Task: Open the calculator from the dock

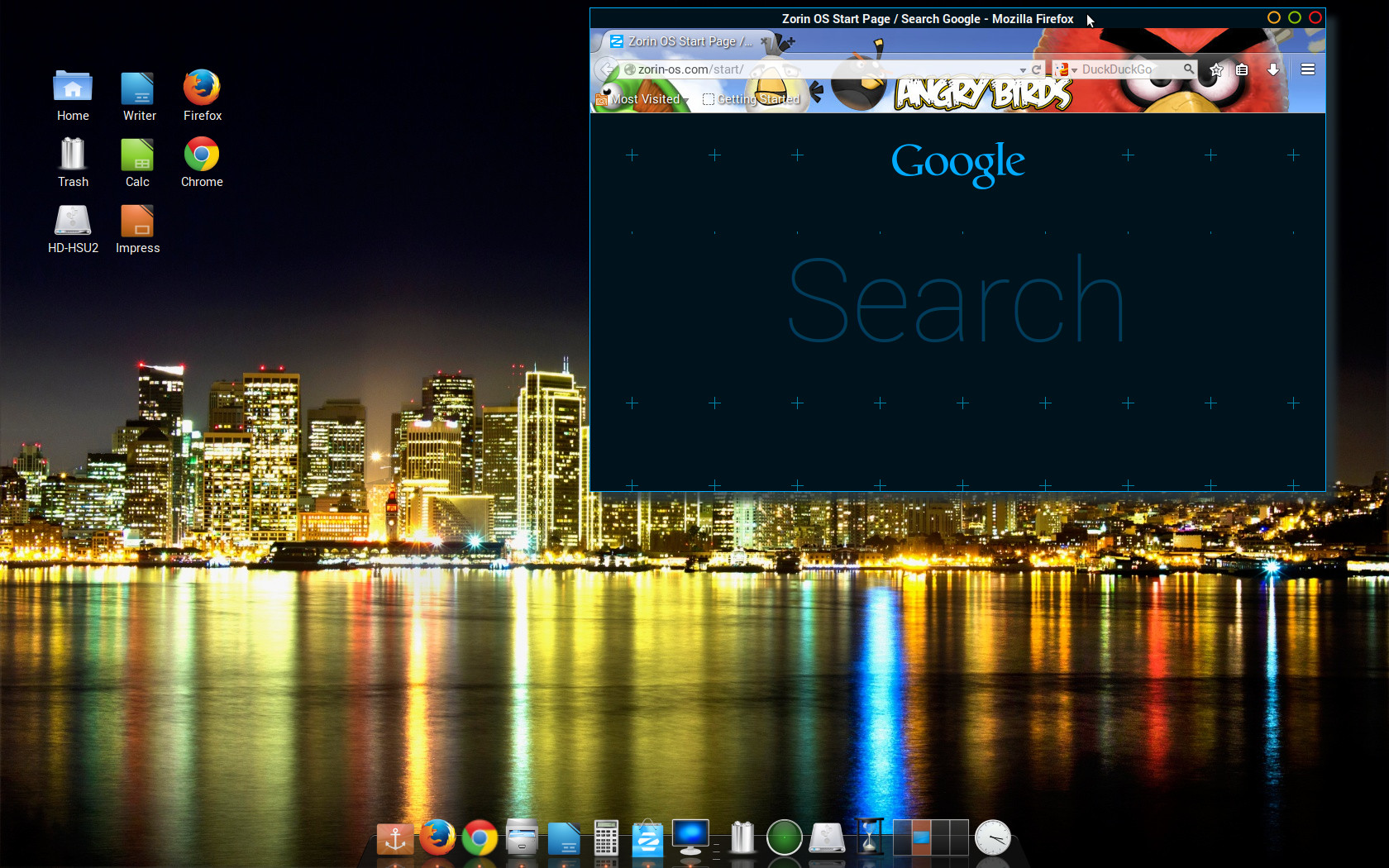Action: pyautogui.click(x=606, y=837)
